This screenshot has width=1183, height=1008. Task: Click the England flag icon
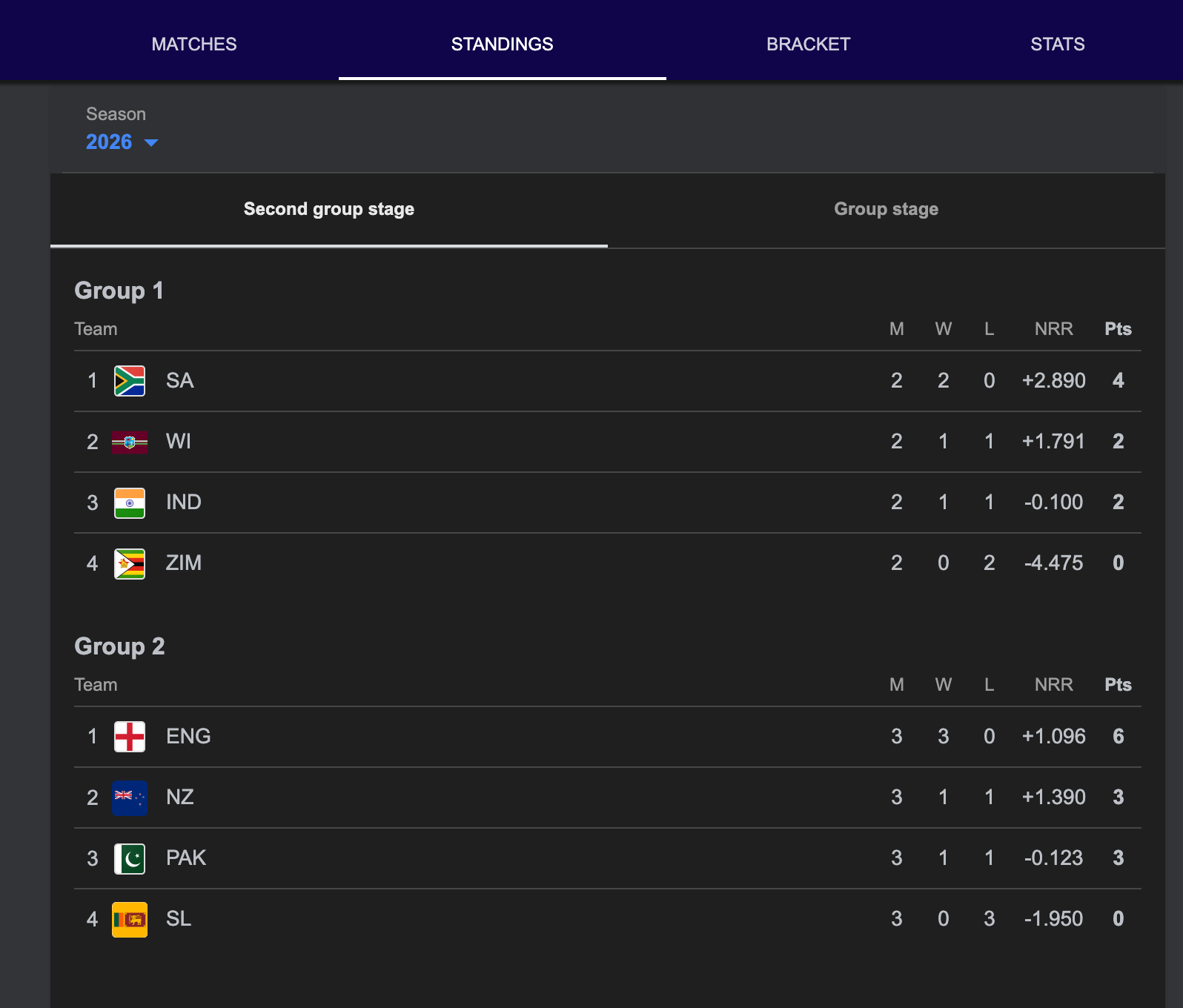[x=130, y=736]
